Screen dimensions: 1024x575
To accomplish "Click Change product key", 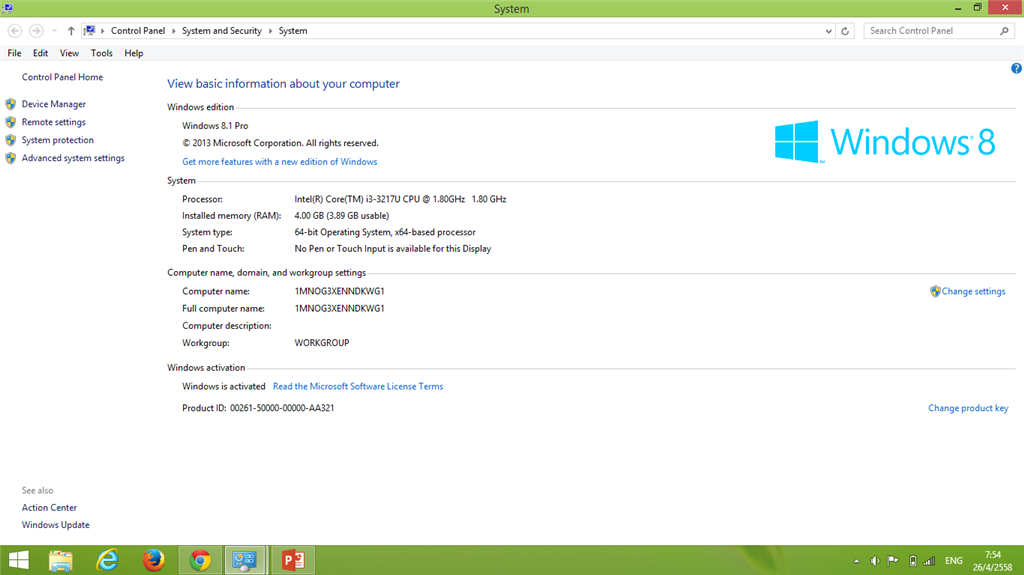I will (x=968, y=408).
